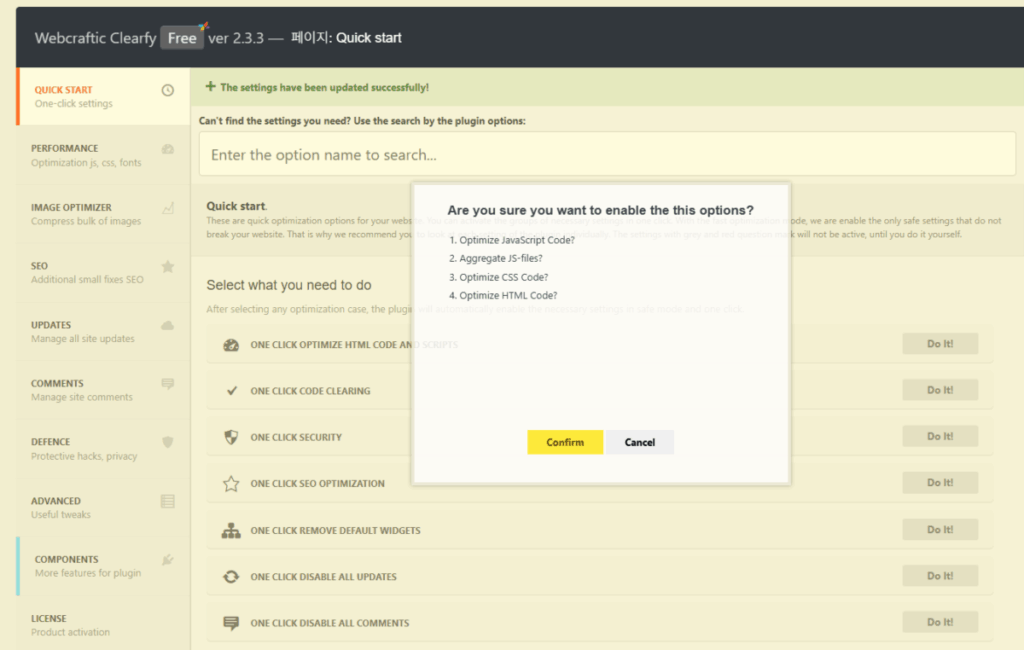Click the clock icon beside Quick Start

167,90
